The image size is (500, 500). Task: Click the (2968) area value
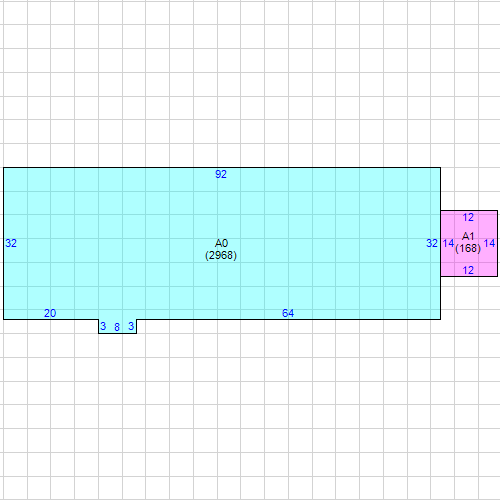(x=221, y=255)
